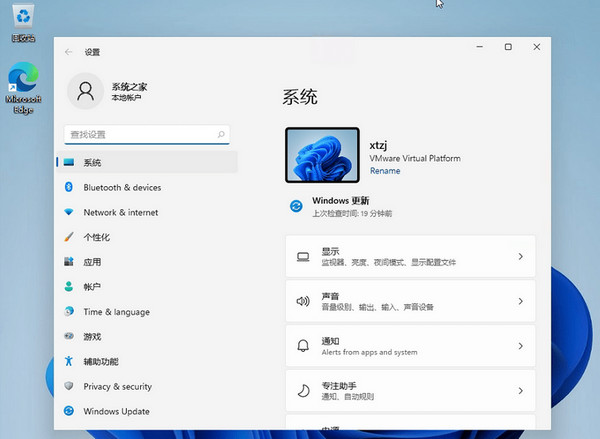Open 应用 settings page

(147, 262)
